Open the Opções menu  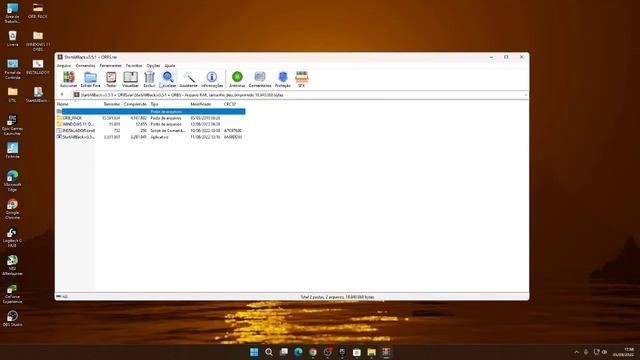pyautogui.click(x=153, y=65)
